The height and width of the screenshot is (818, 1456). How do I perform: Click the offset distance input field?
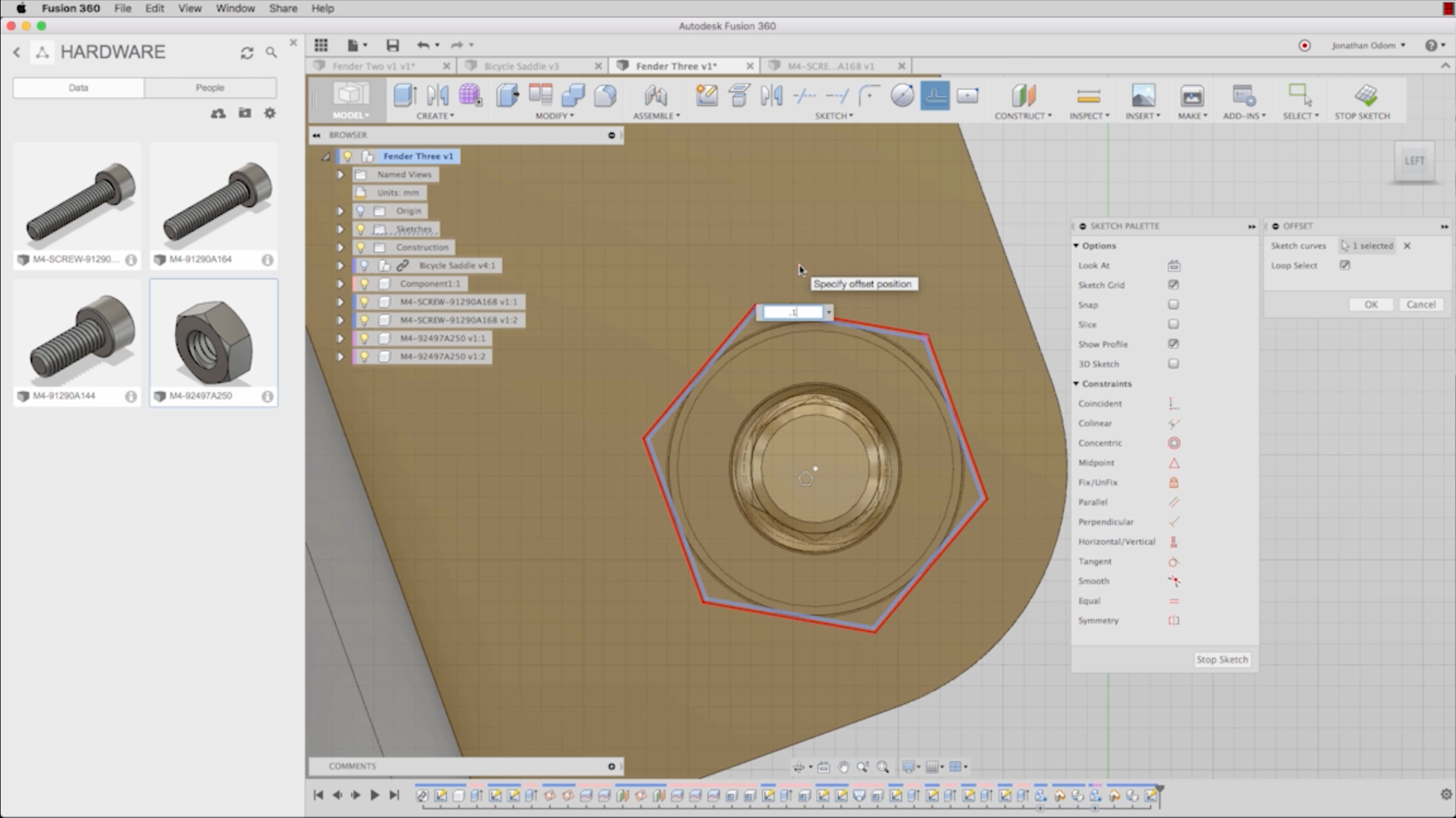tap(793, 312)
